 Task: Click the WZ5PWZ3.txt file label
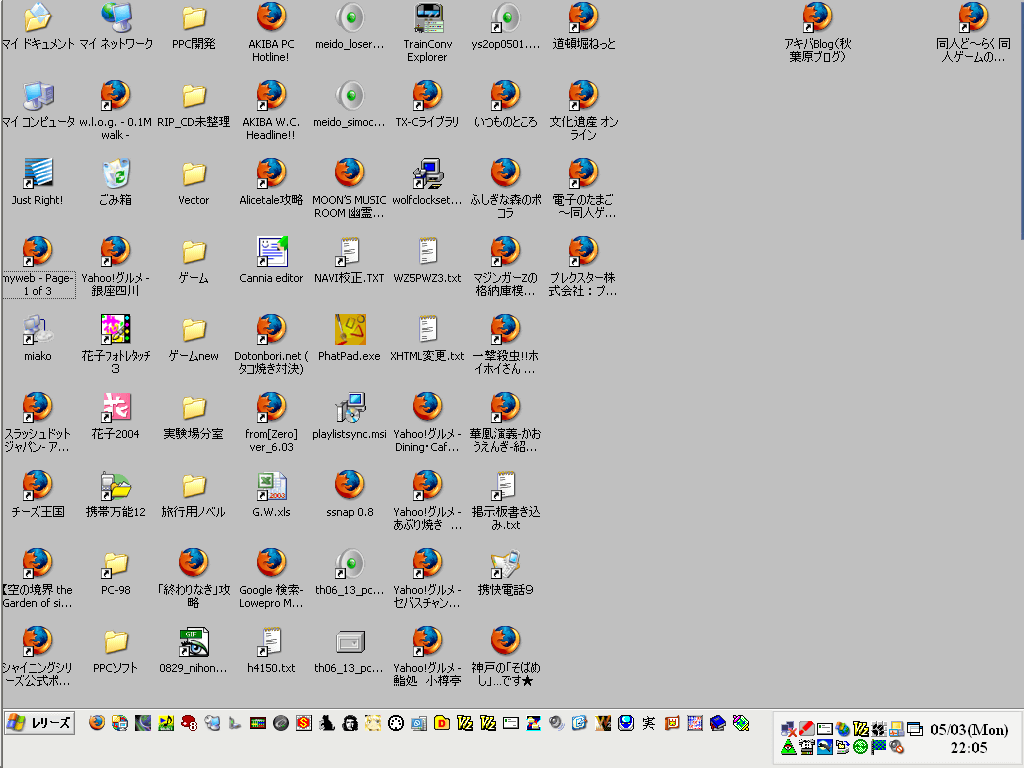(x=428, y=278)
